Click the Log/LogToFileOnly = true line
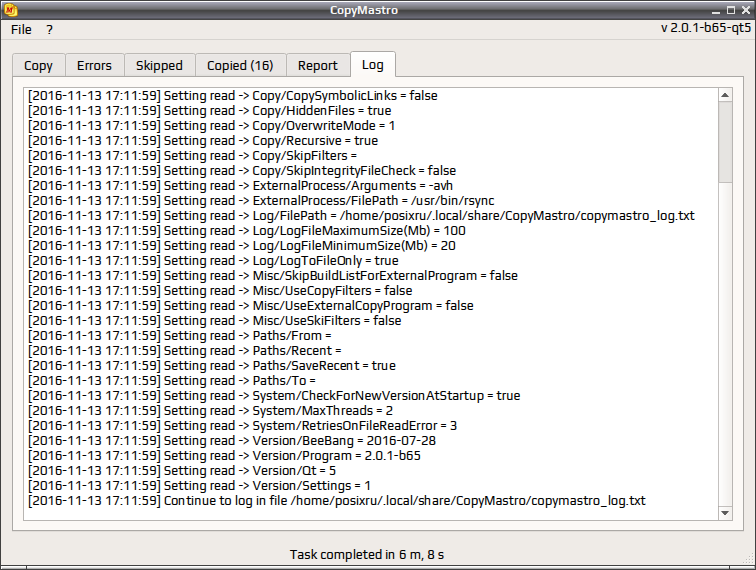Image resolution: width=756 pixels, height=570 pixels. tap(214, 260)
